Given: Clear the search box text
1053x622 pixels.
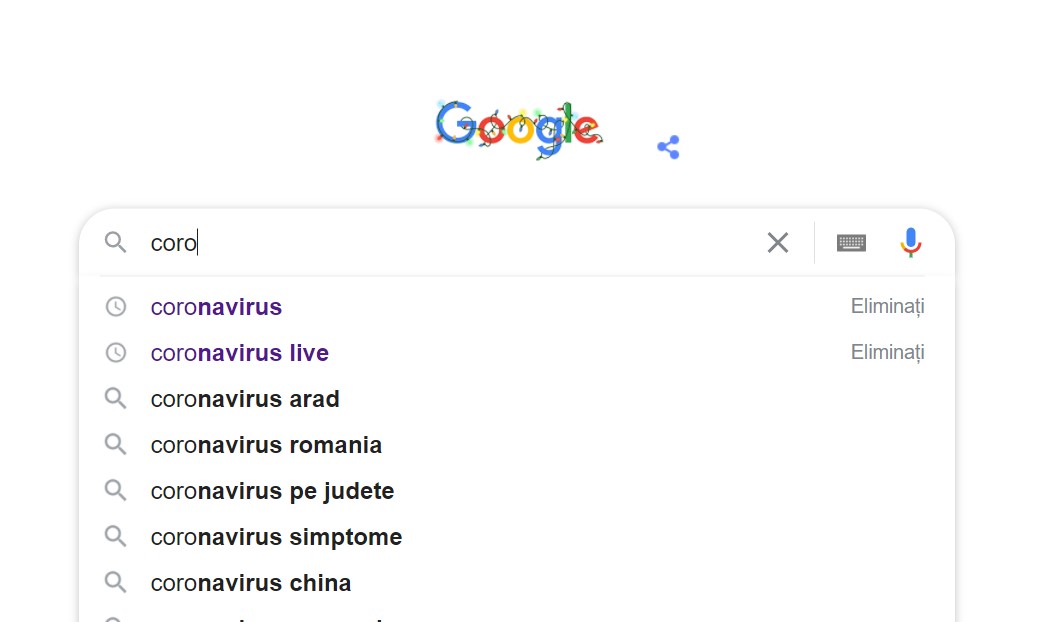Looking at the screenshot, I should tap(777, 242).
